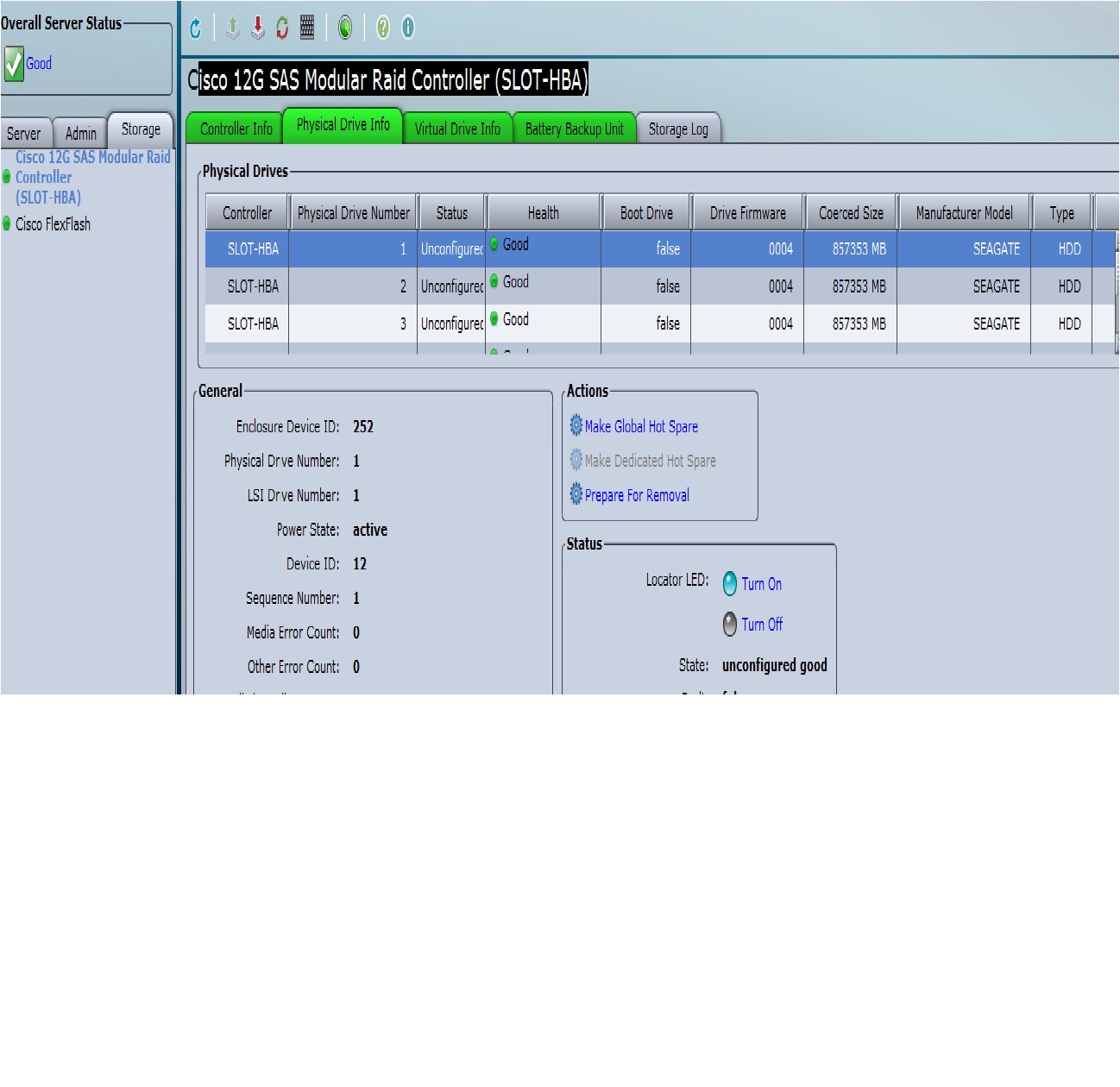Sort by Controller column header
1120x1087 pixels.
click(x=247, y=213)
